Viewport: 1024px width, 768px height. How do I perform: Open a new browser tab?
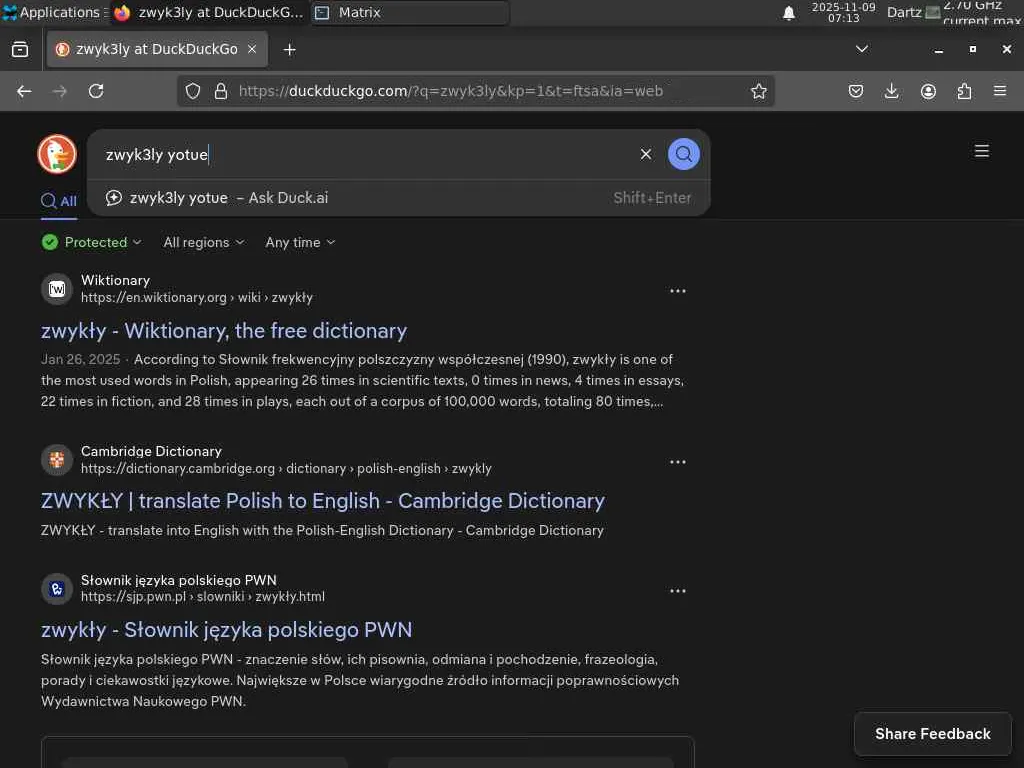tap(290, 49)
